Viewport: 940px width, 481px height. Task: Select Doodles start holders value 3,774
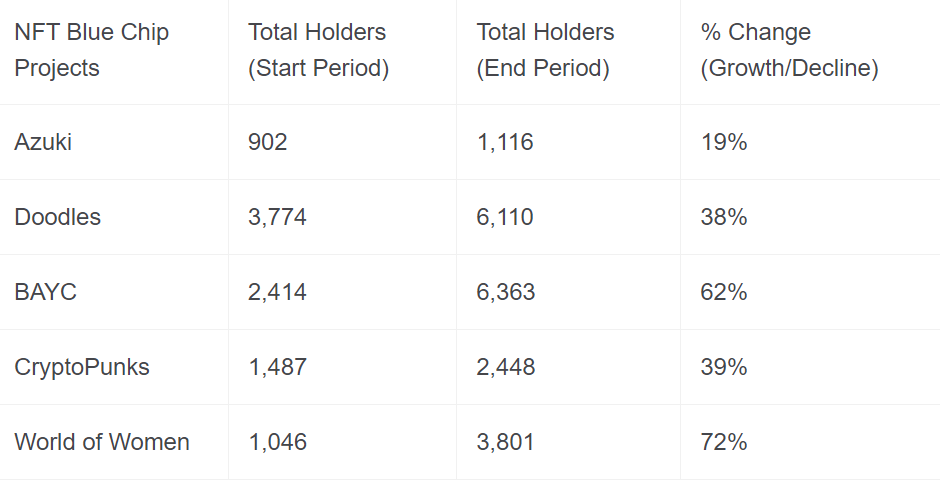277,217
